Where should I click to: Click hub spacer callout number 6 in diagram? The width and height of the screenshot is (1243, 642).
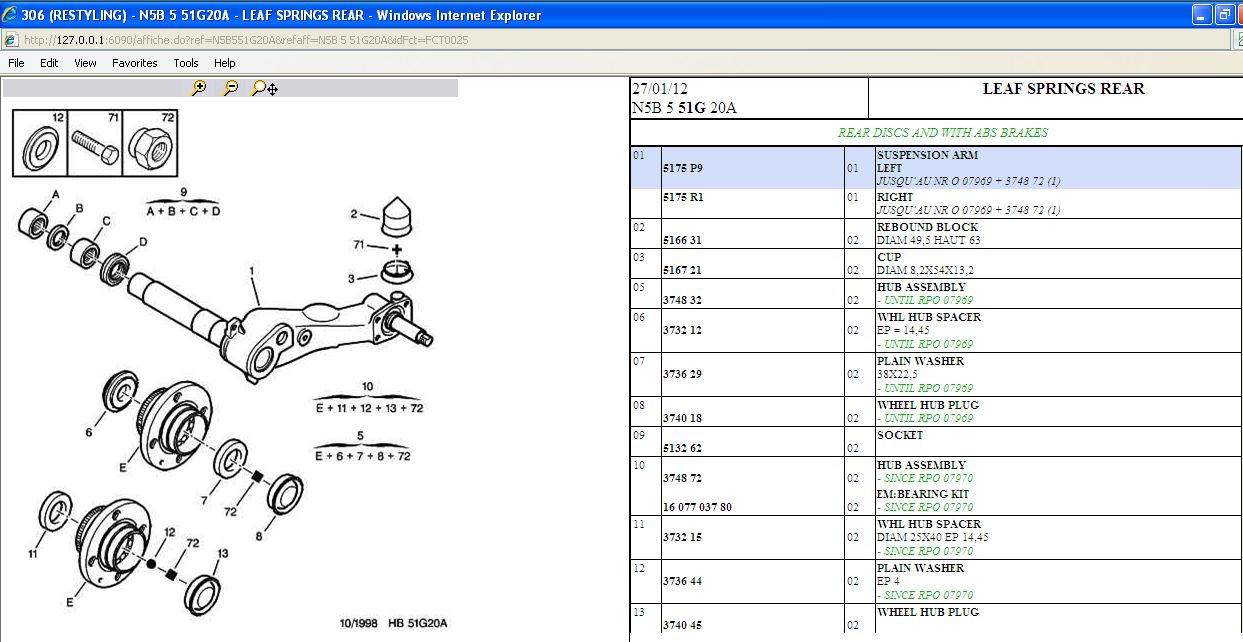(88, 432)
